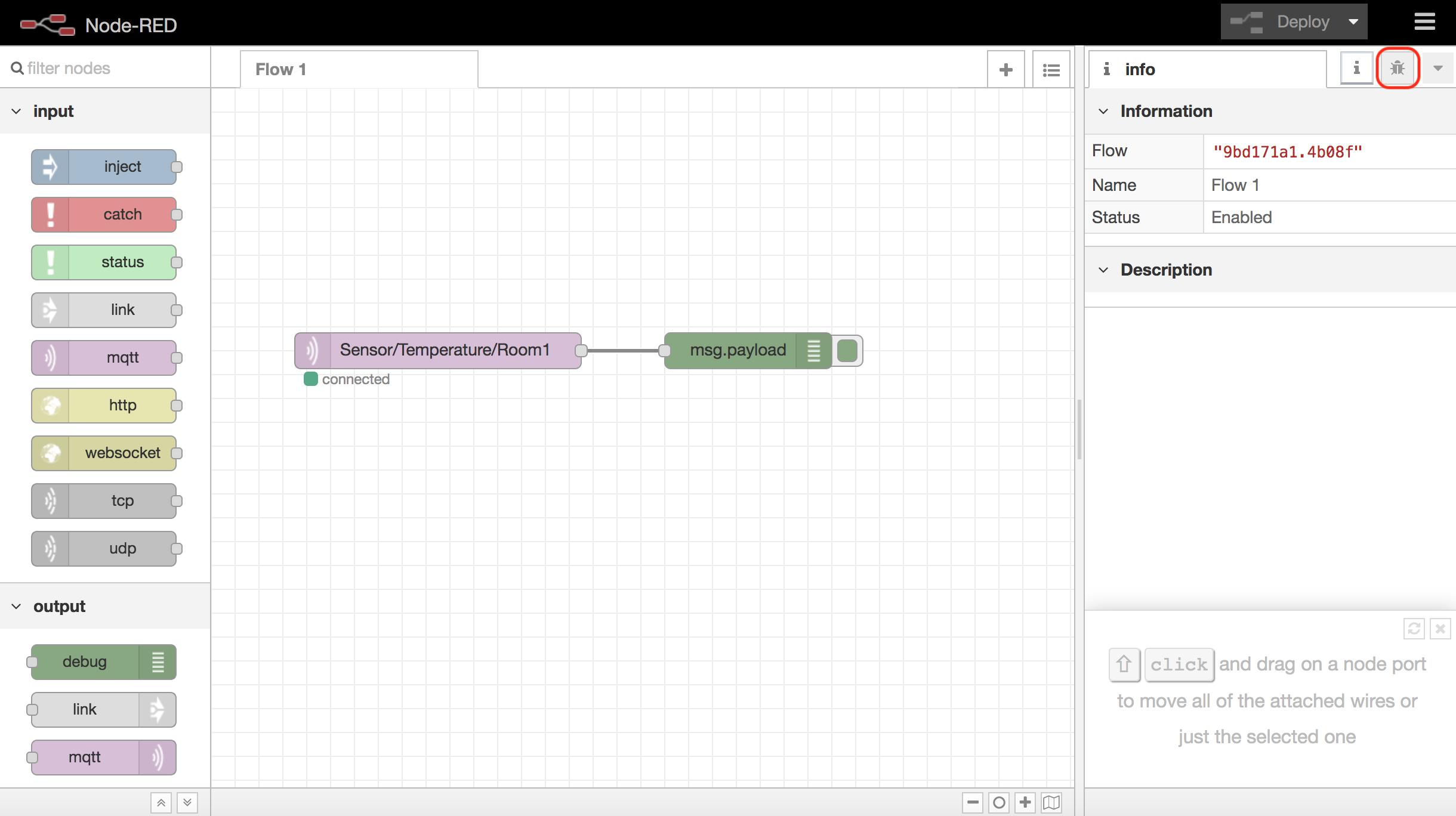Screen dimensions: 1456x816
Task: Open the Deploy options dropdown arrow
Action: tap(1353, 22)
